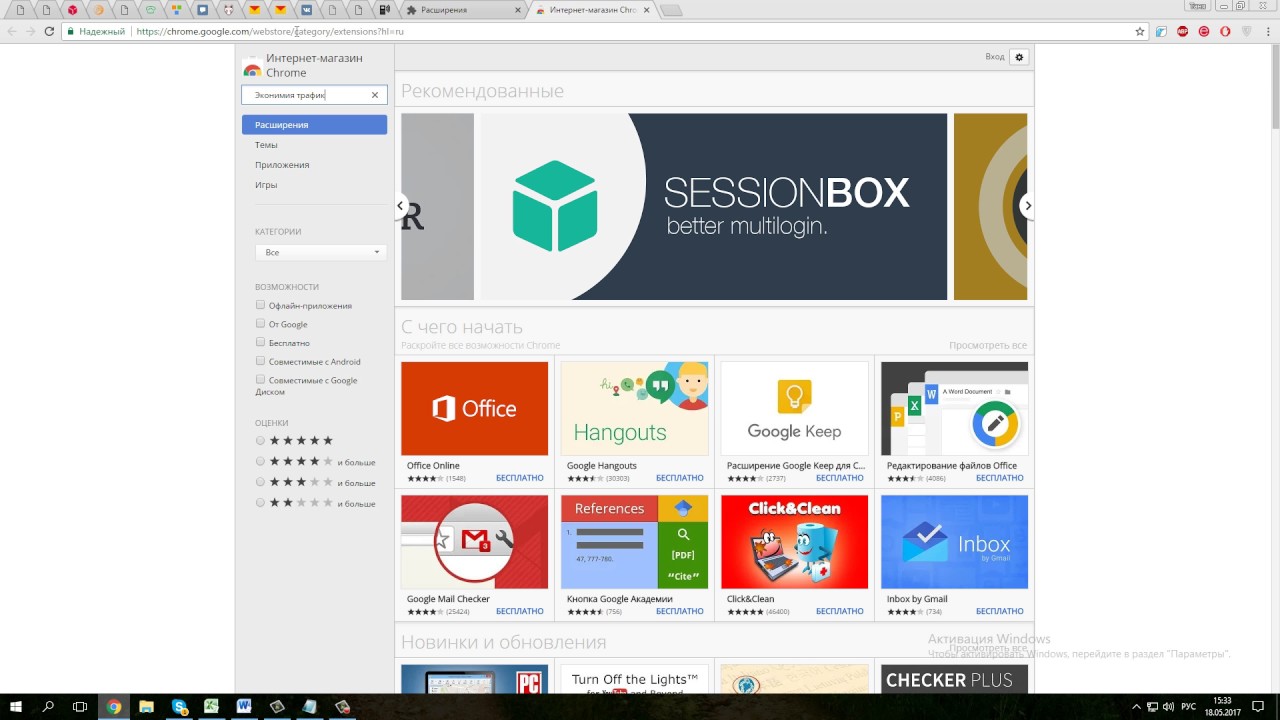Expand the Категории dropdown showing Все
1280x720 pixels.
click(320, 252)
